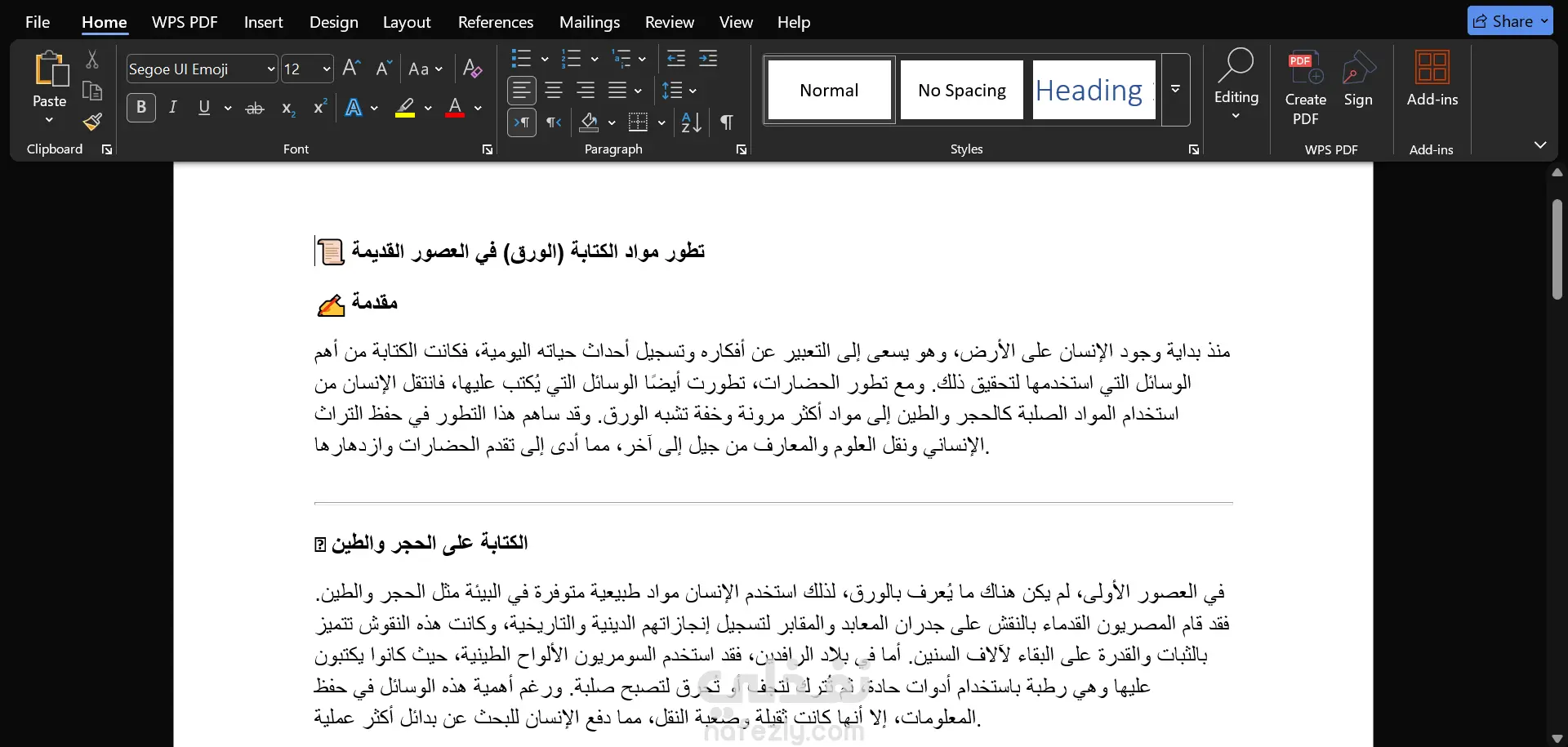Click the borders grid icon
Screen dimensions: 1568x747
click(x=638, y=122)
